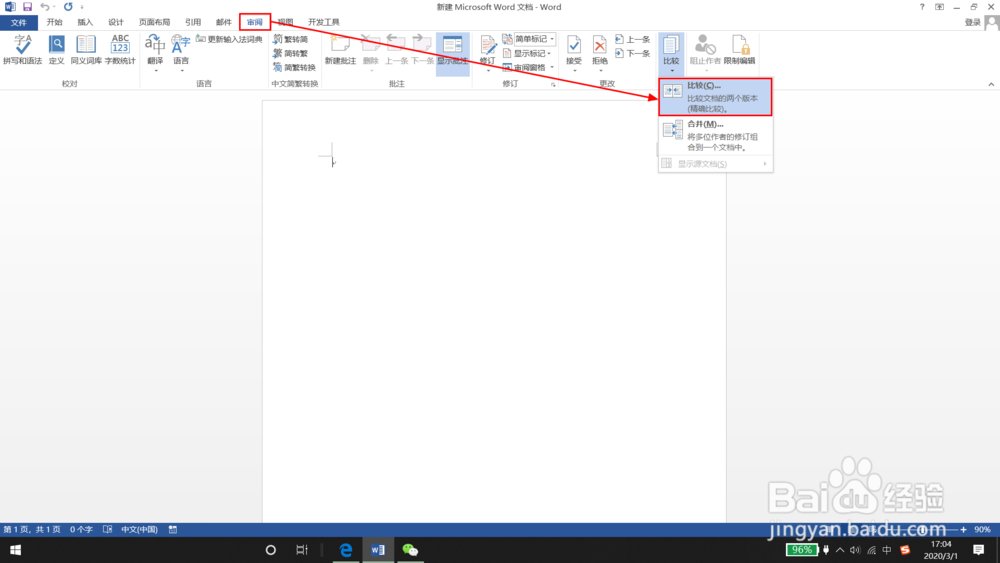Collapse the ribbon with the chevron
1000x563 pixels.
[991, 84]
